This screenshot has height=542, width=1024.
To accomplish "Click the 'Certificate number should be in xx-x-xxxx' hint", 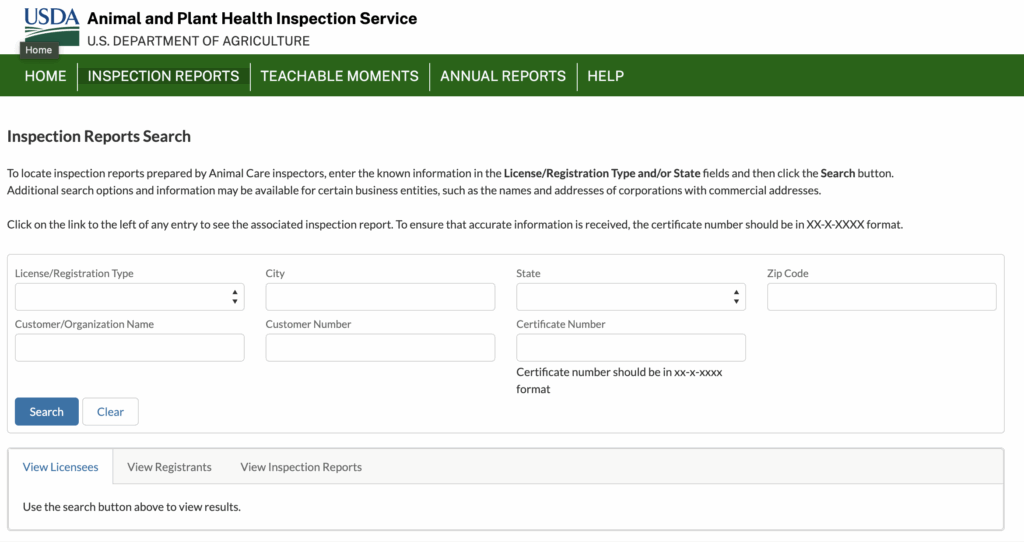I will click(x=619, y=380).
